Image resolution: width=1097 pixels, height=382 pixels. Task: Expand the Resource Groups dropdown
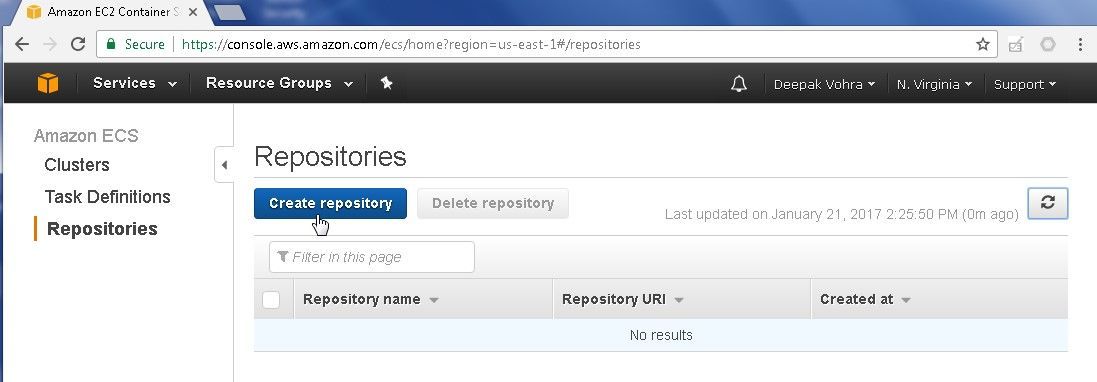pos(279,83)
